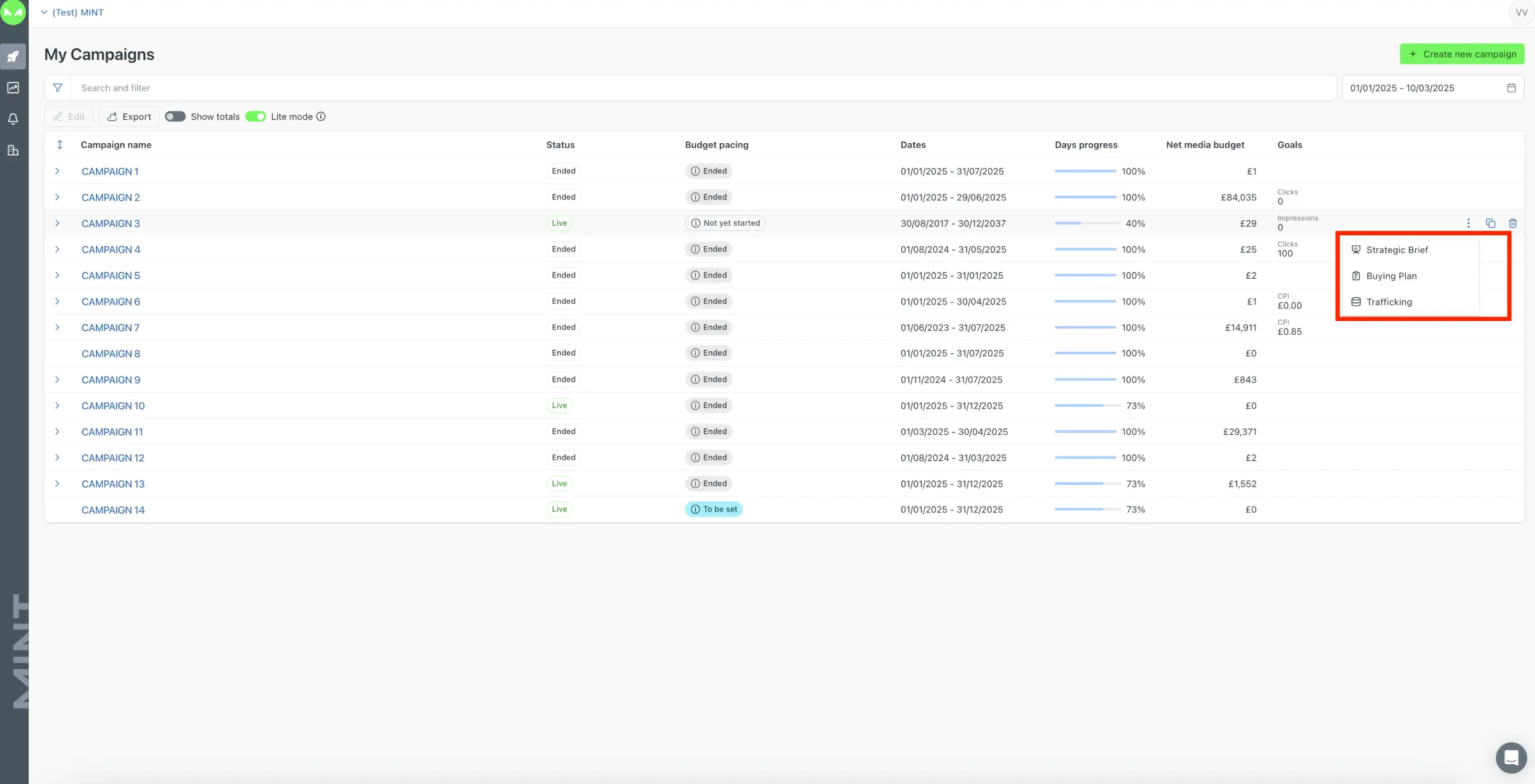Expand the CAMPAIGN 1 row
The width and height of the screenshot is (1535, 784).
pyautogui.click(x=58, y=171)
